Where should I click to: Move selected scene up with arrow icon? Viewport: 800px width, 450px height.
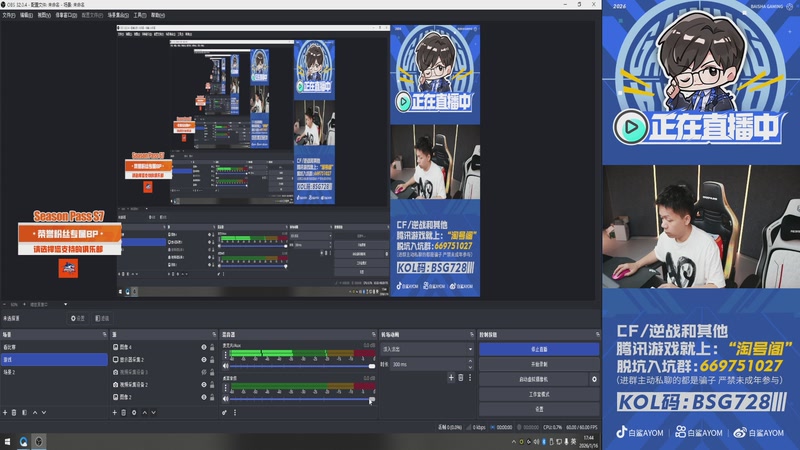pyautogui.click(x=35, y=412)
